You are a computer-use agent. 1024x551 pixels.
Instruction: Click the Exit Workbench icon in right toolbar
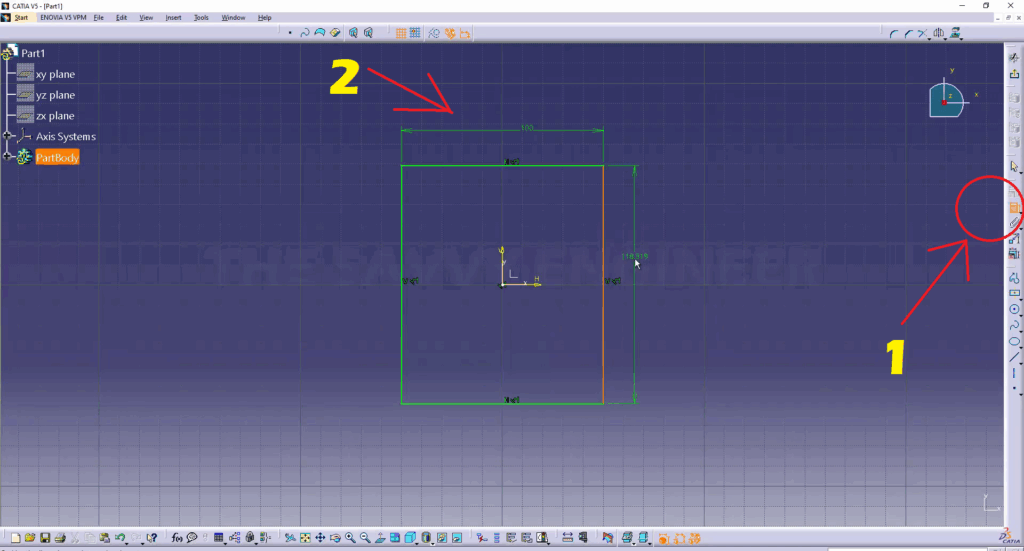[x=1014, y=74]
